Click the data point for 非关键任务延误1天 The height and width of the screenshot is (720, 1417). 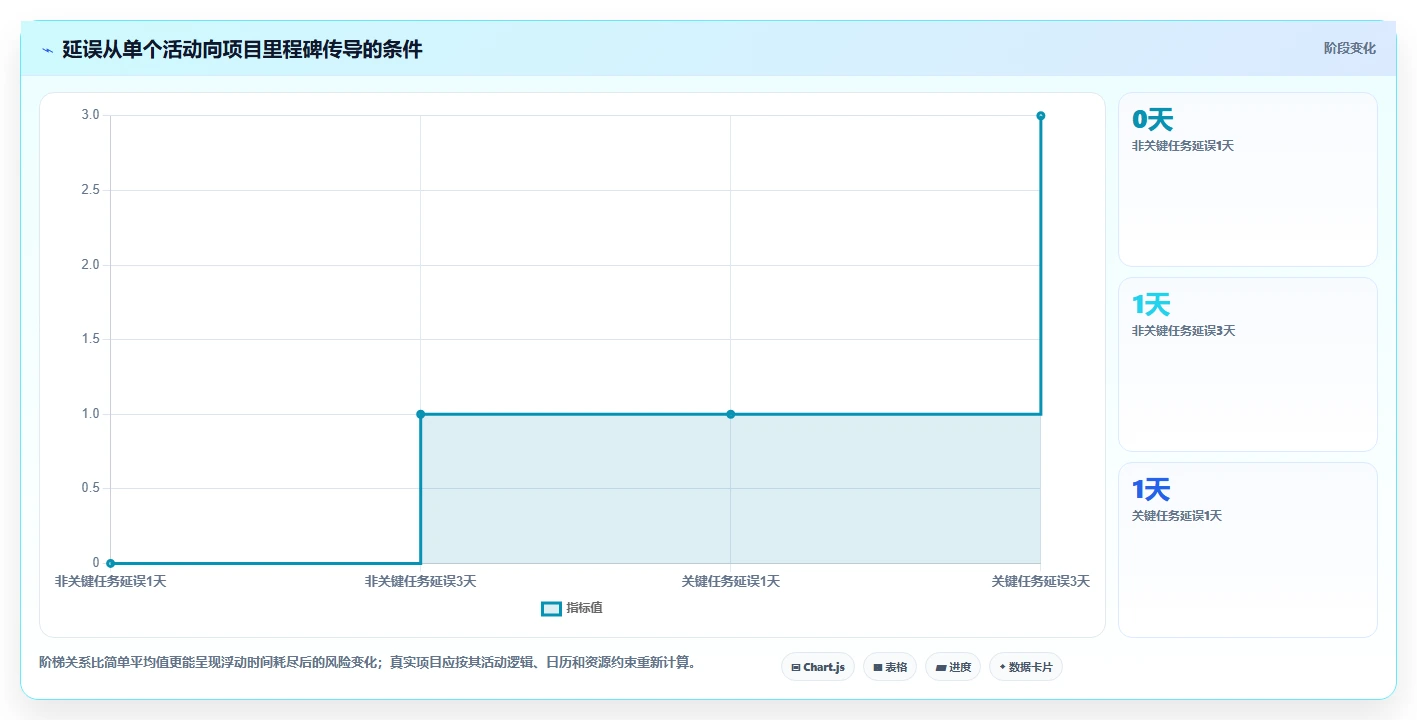click(x=110, y=563)
